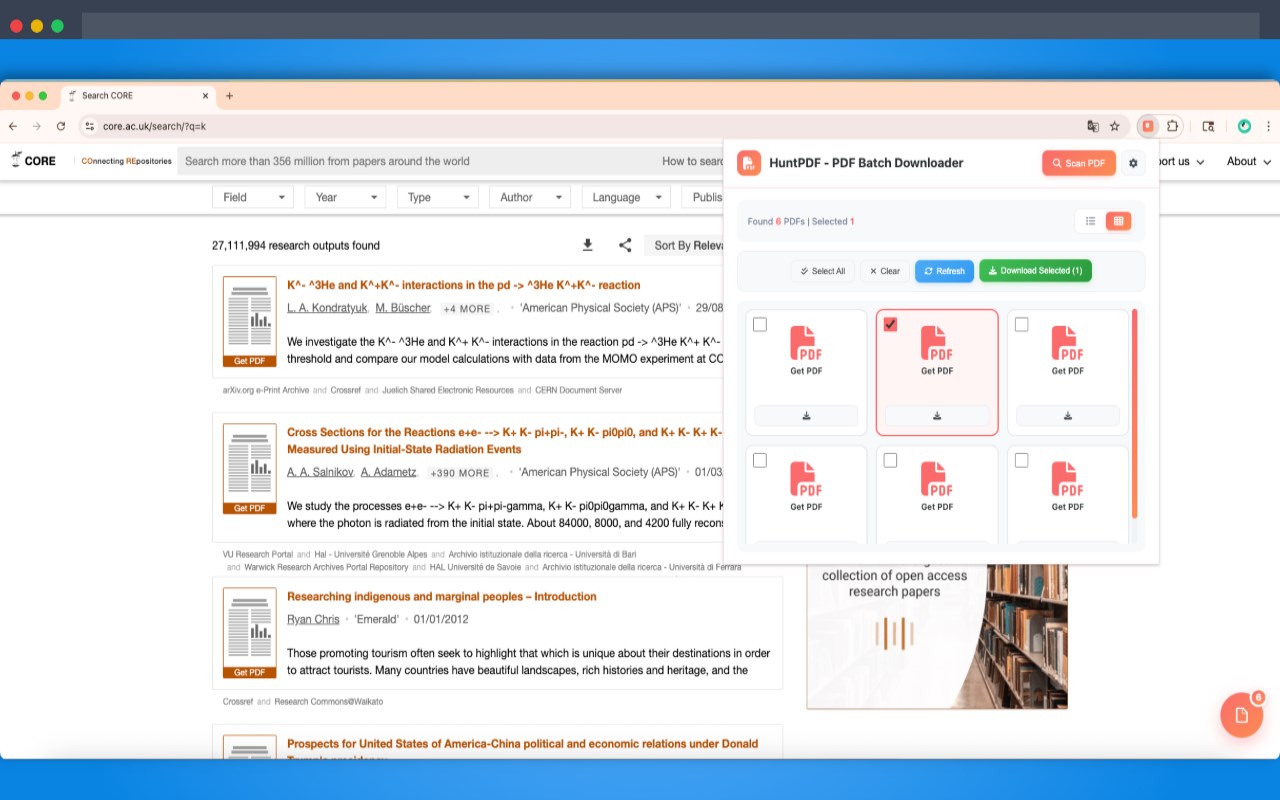This screenshot has width=1280, height=800.
Task: Click download icon under third PDF card
Action: [1067, 416]
